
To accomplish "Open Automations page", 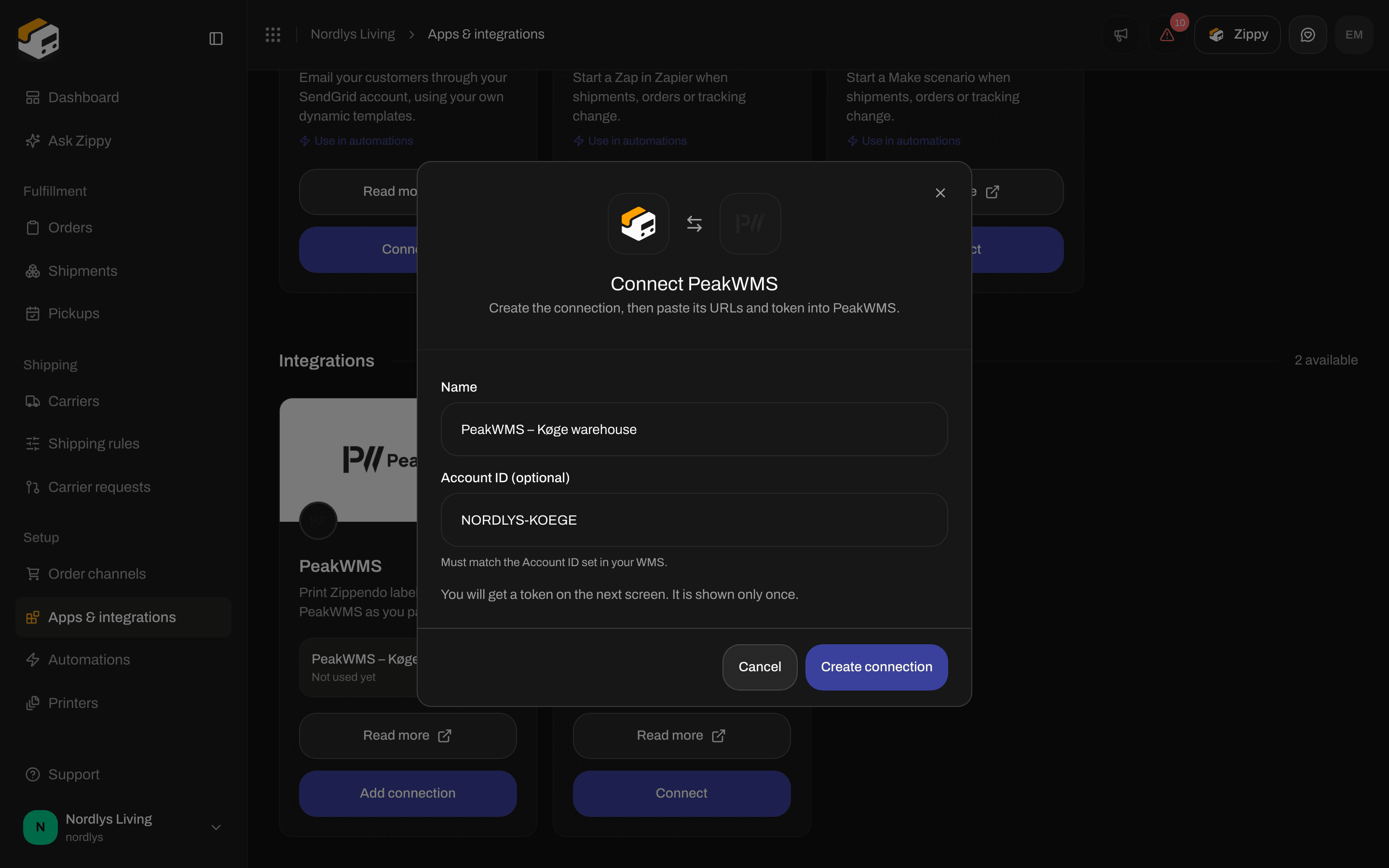I will click(123, 660).
